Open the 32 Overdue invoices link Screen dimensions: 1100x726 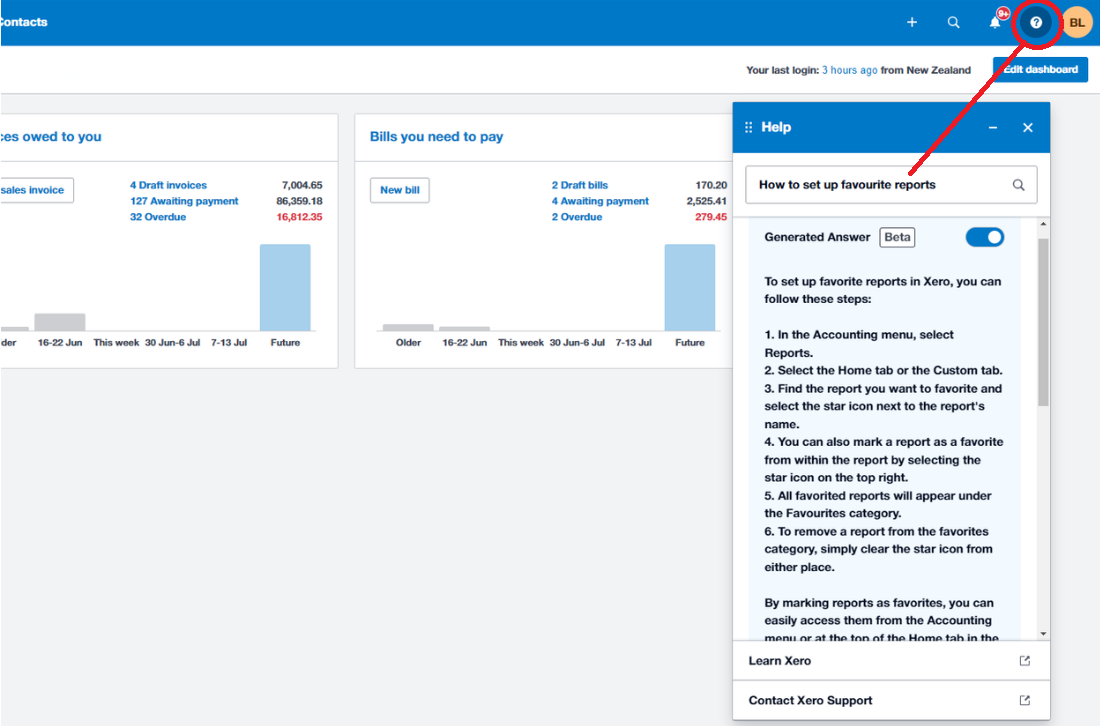pos(158,217)
